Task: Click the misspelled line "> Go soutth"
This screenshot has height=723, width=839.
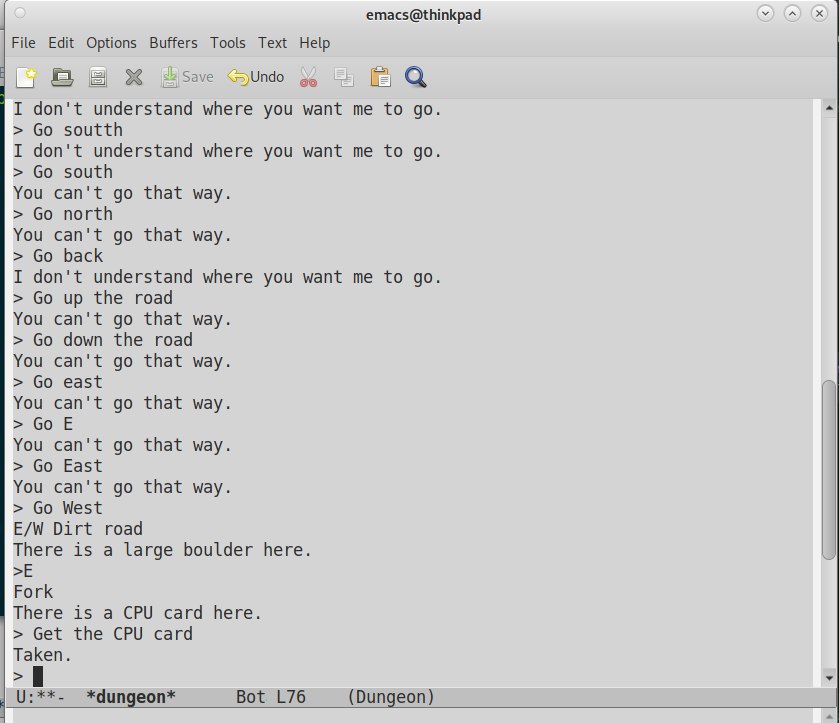Action: (68, 130)
